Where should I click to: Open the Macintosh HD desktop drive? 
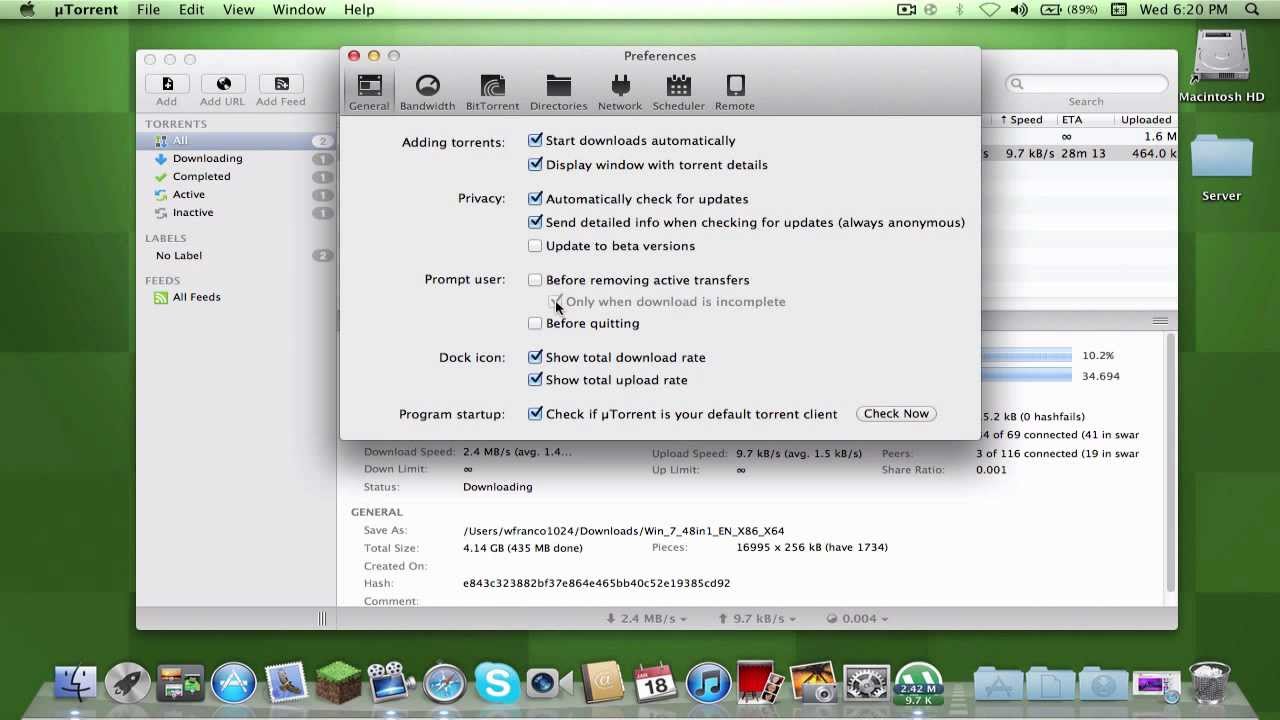[x=1221, y=65]
